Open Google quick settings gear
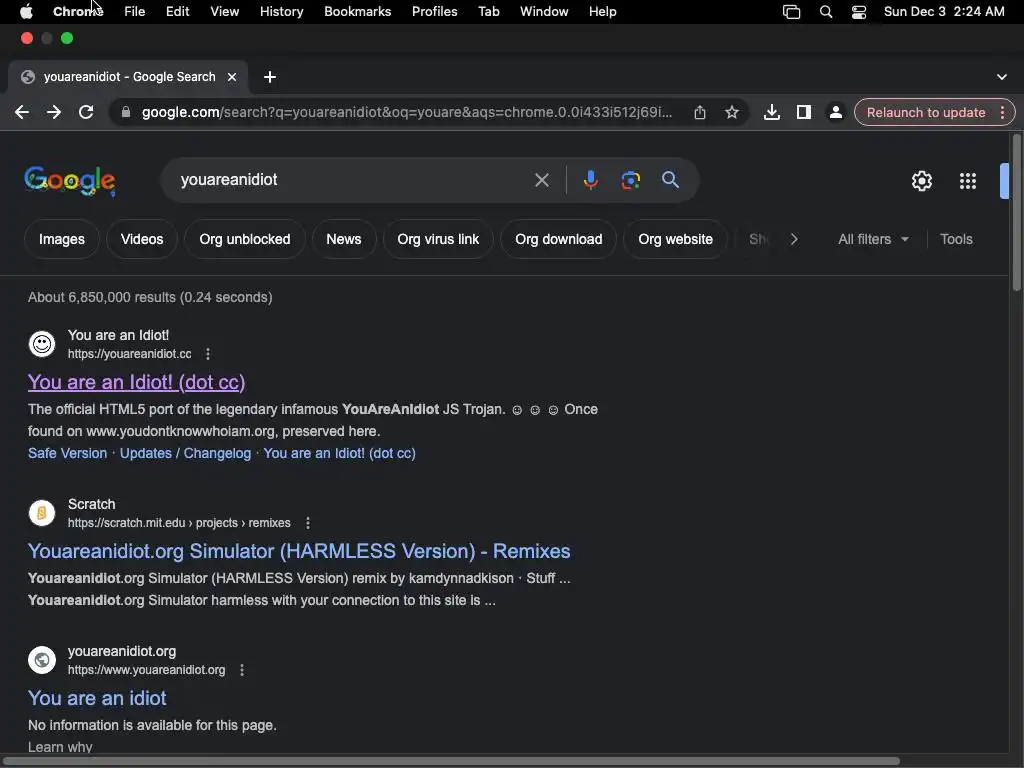This screenshot has height=768, width=1024. coord(921,181)
